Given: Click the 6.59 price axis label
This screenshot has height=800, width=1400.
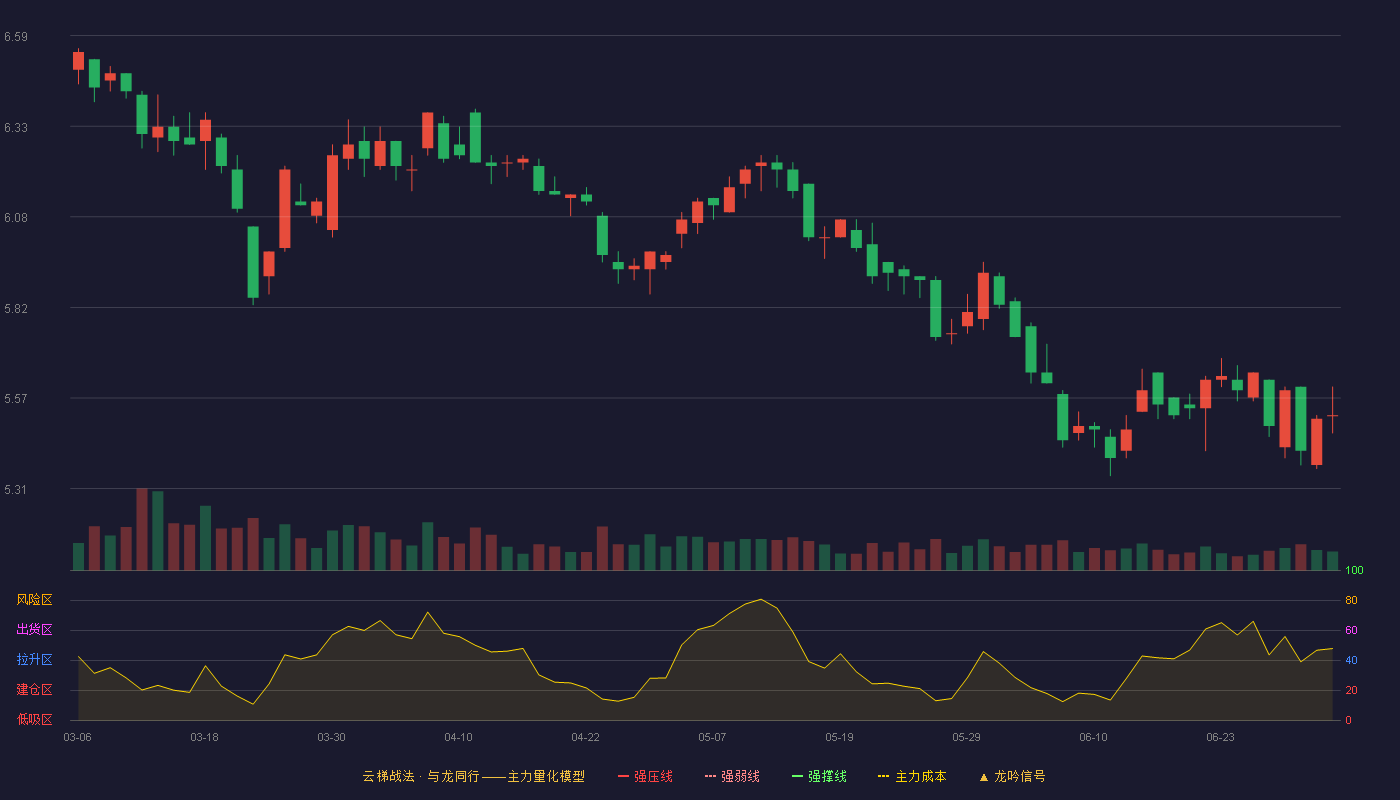Looking at the screenshot, I should (x=16, y=37).
